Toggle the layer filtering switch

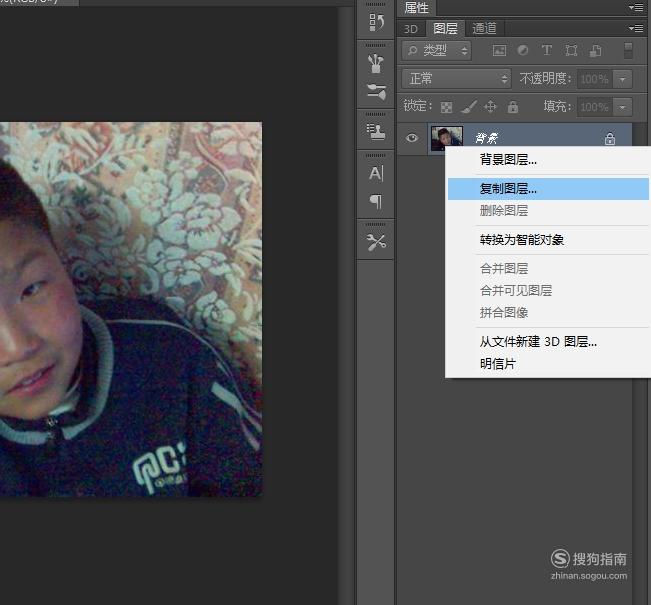tap(628, 50)
